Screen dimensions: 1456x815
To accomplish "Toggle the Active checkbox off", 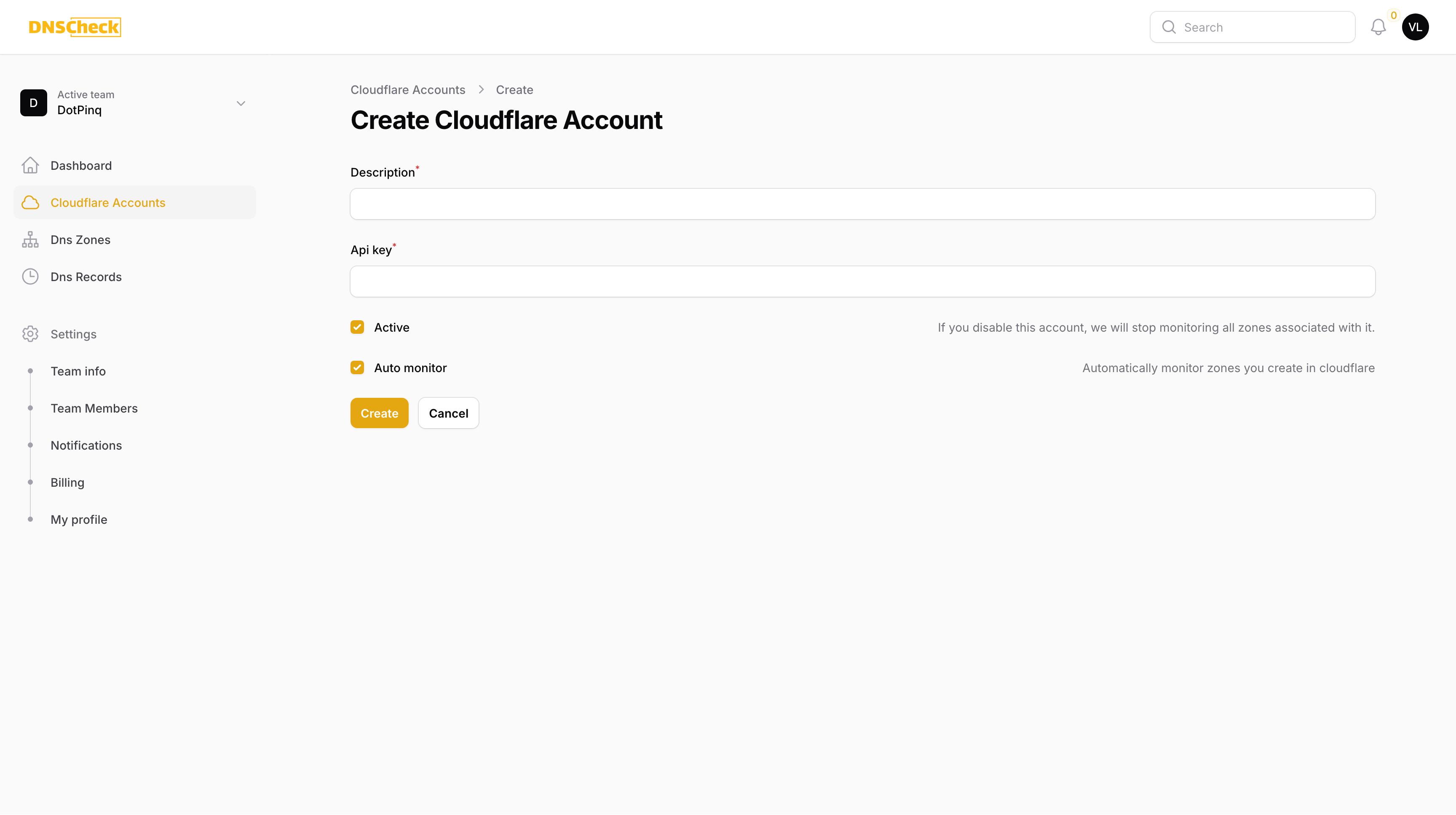I will (358, 327).
